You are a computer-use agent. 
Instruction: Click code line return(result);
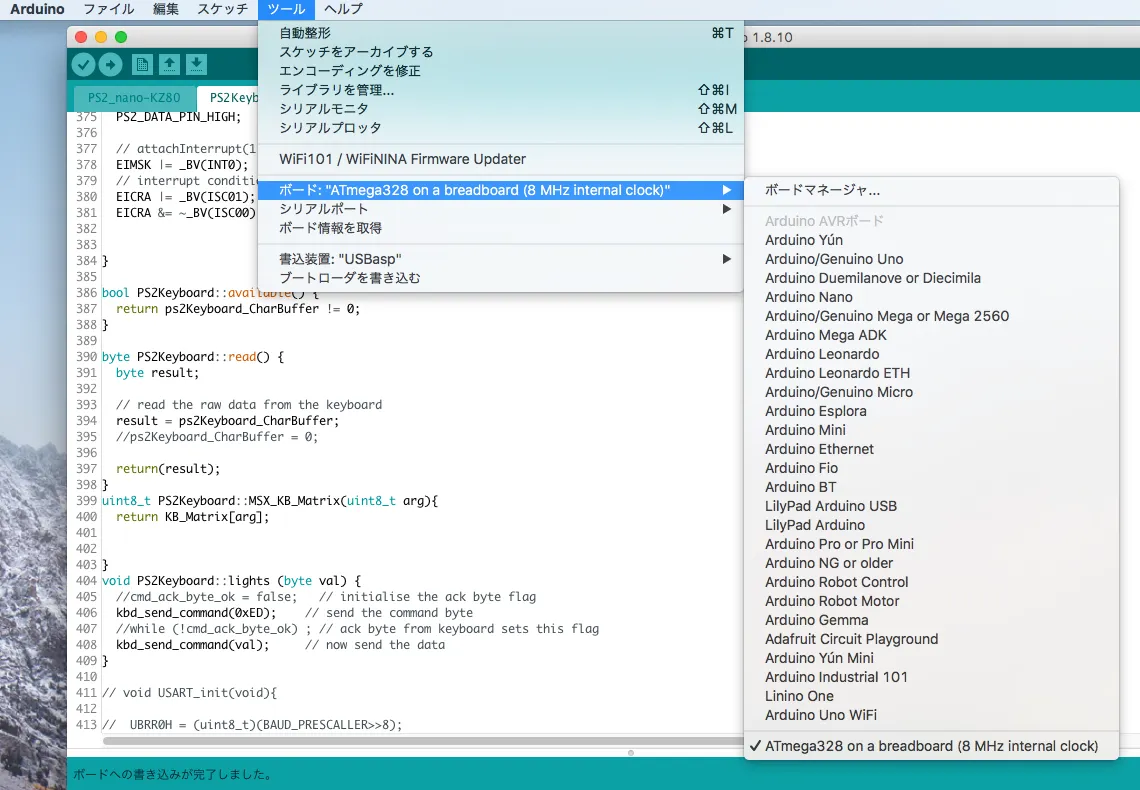[168, 469]
